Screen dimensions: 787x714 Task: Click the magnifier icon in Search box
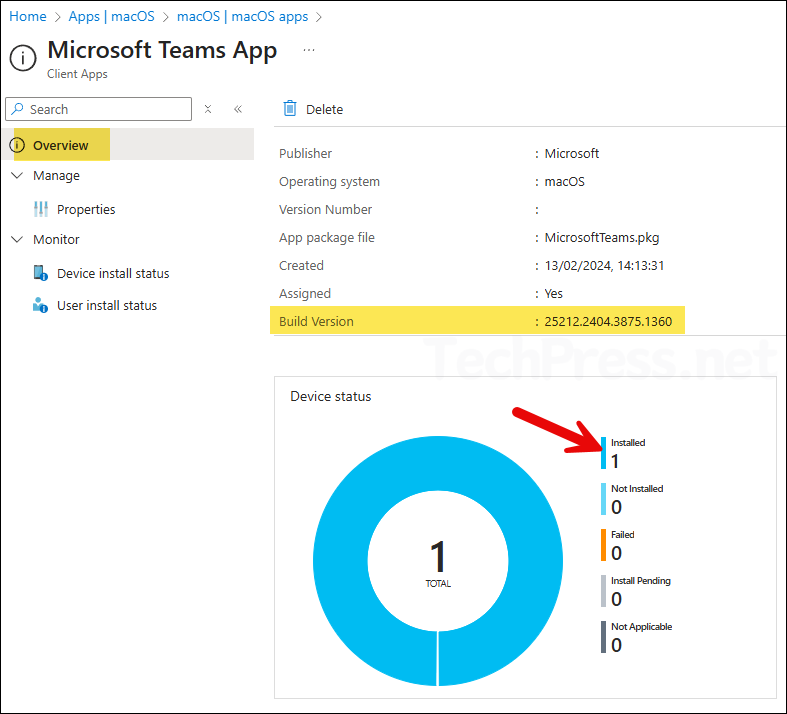coord(18,108)
